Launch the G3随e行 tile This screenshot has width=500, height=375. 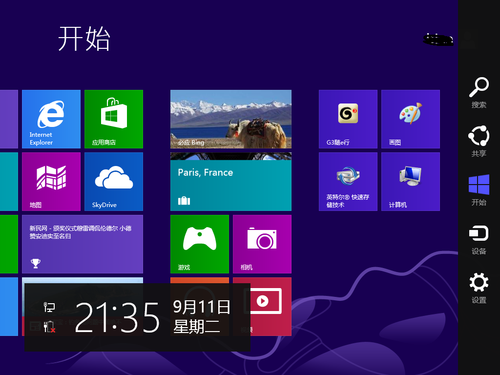(x=348, y=119)
